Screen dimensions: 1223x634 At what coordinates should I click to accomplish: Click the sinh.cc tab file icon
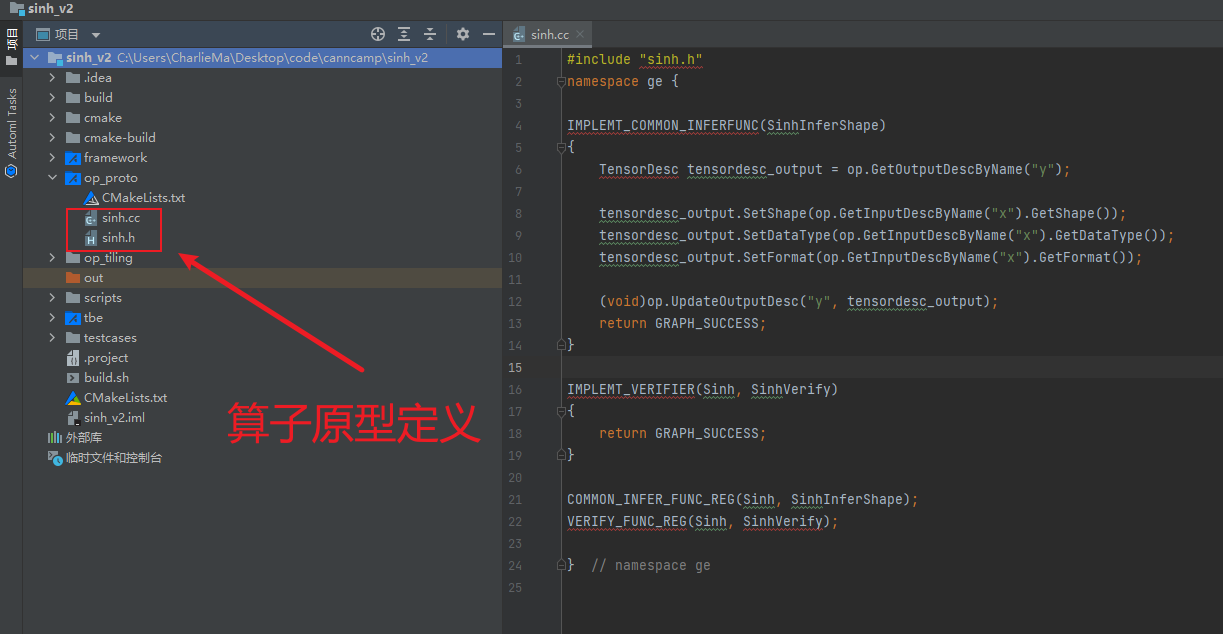pos(519,34)
